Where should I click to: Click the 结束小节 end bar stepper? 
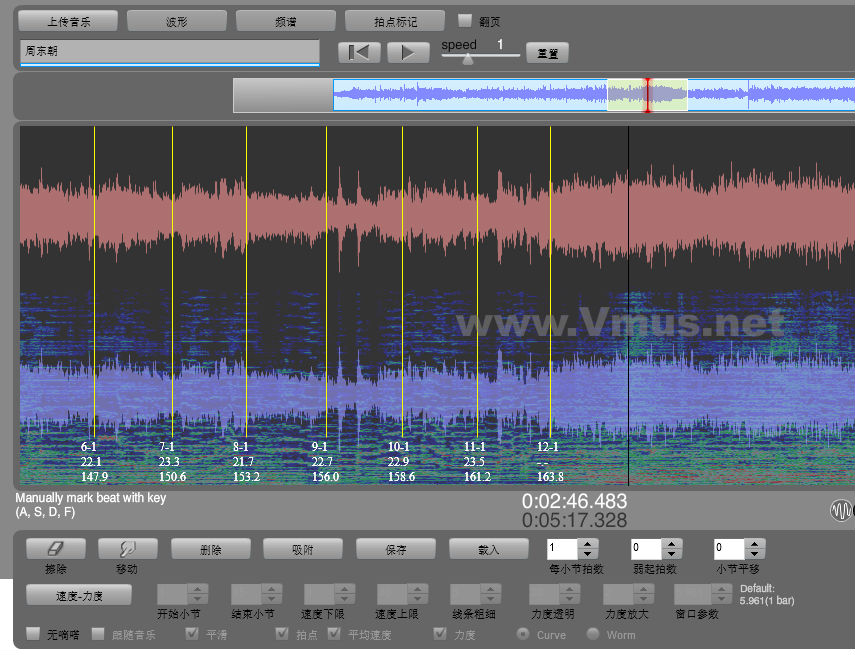(256, 594)
